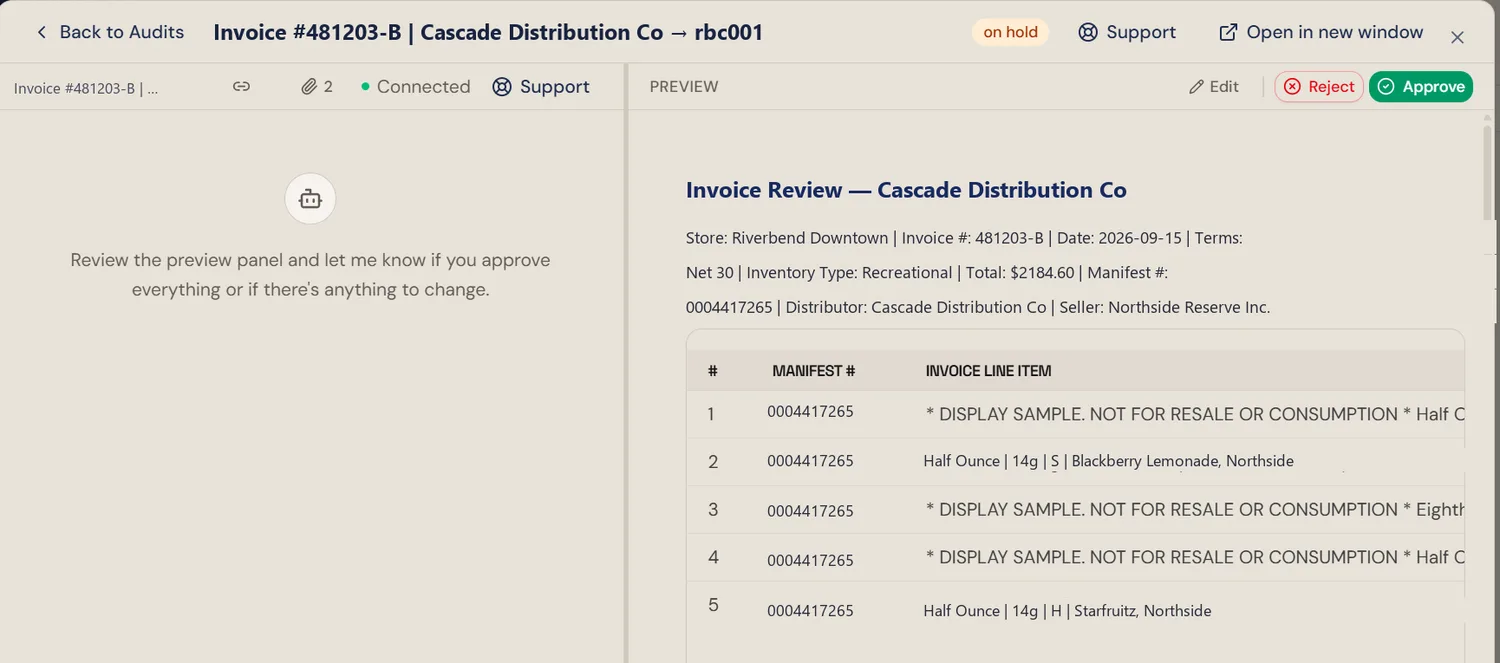1500x663 pixels.
Task: Click the Invoice #481203-B breadcrumb in left panel
Action: pyautogui.click(x=86, y=88)
